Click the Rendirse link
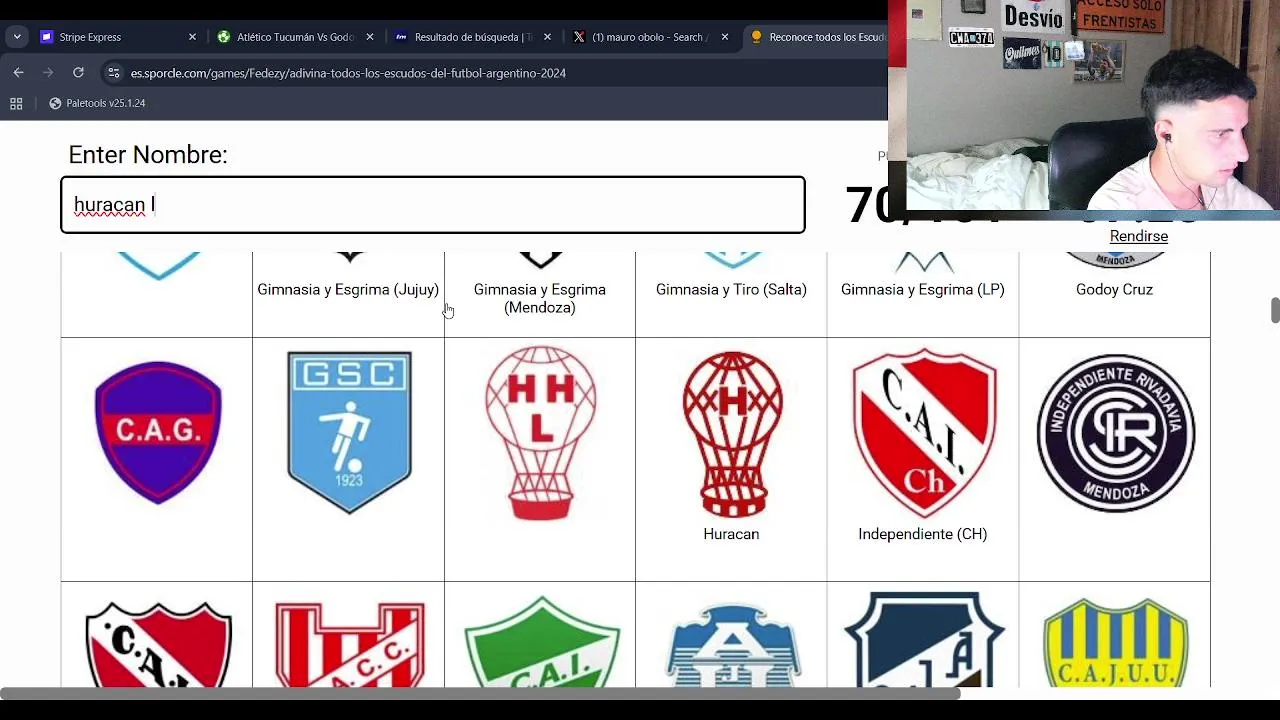The height and width of the screenshot is (720, 1280). [1138, 236]
